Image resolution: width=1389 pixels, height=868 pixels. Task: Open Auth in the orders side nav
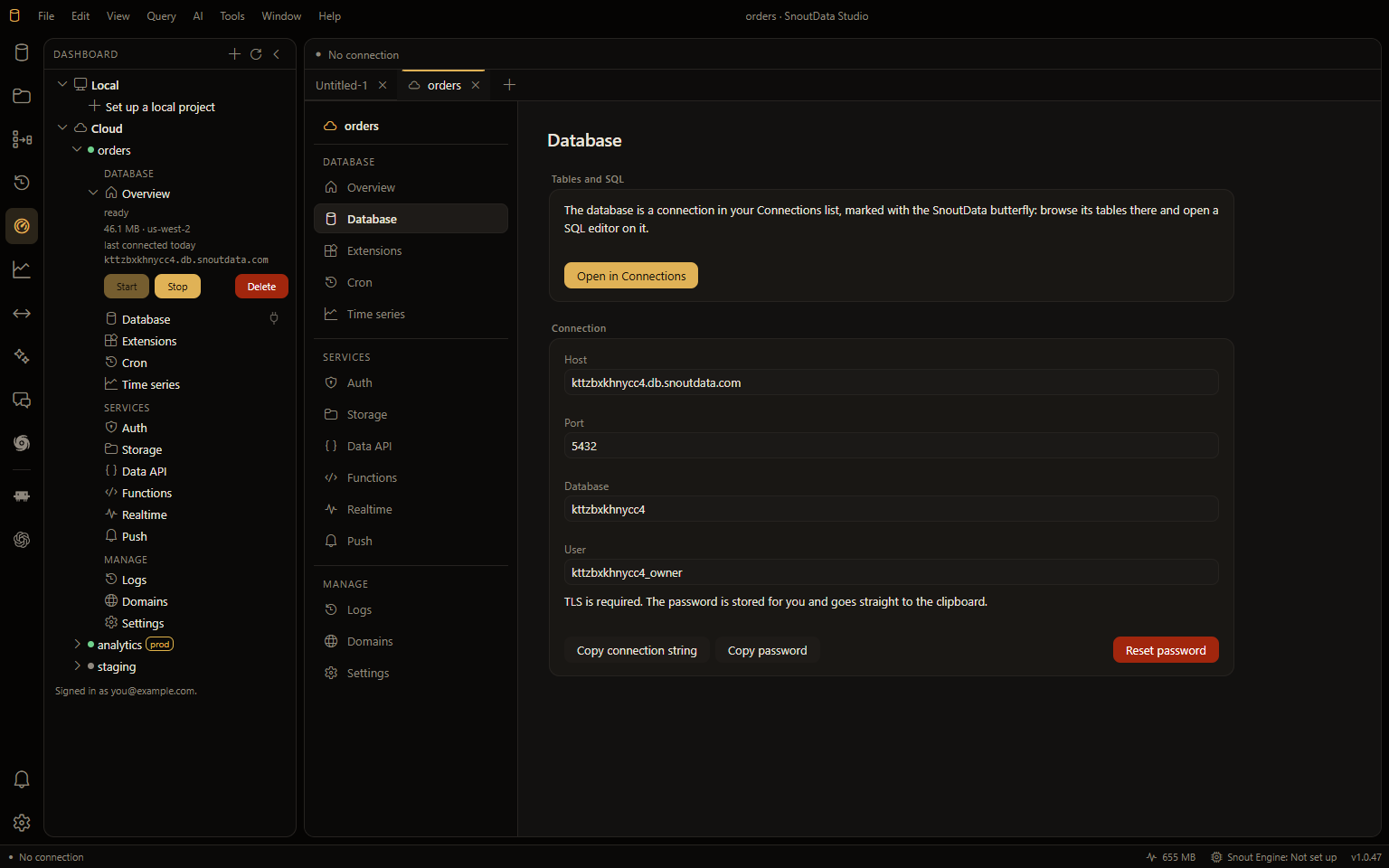411,382
